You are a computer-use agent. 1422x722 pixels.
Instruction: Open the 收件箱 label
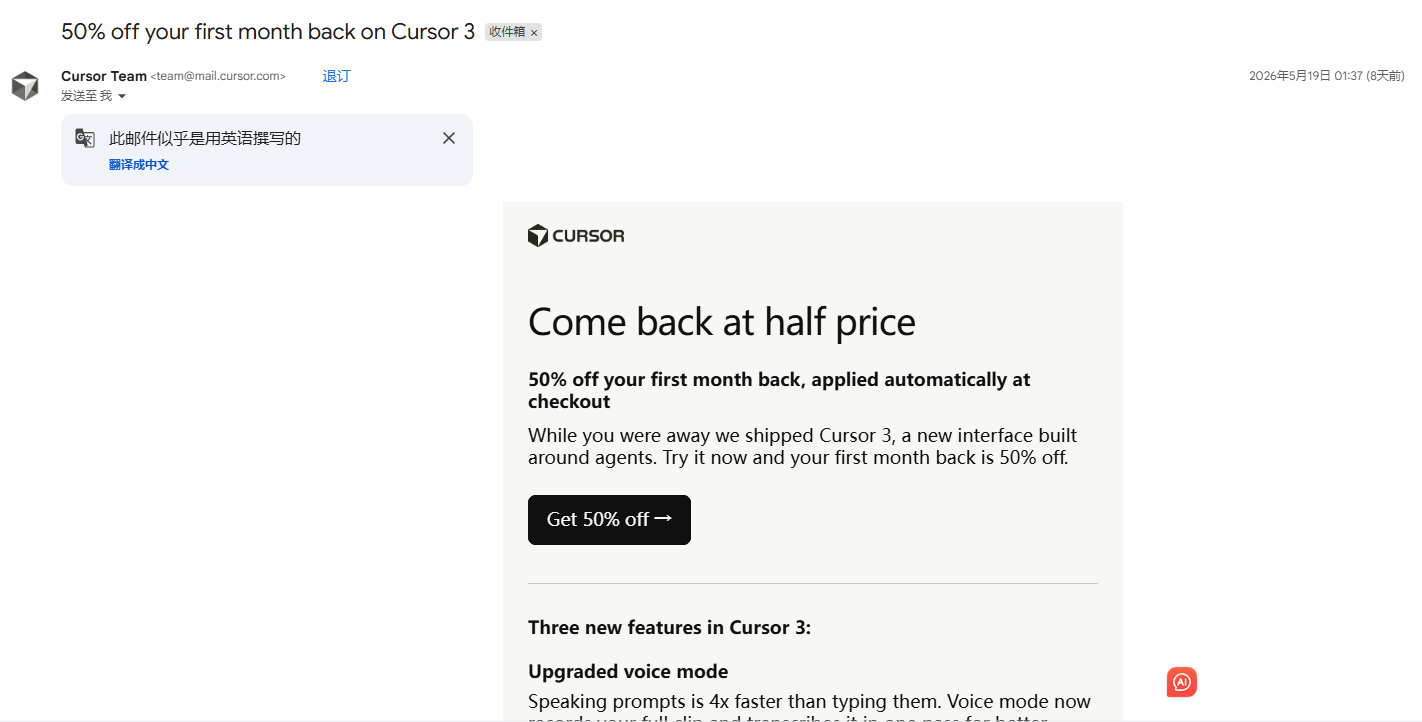(x=507, y=32)
